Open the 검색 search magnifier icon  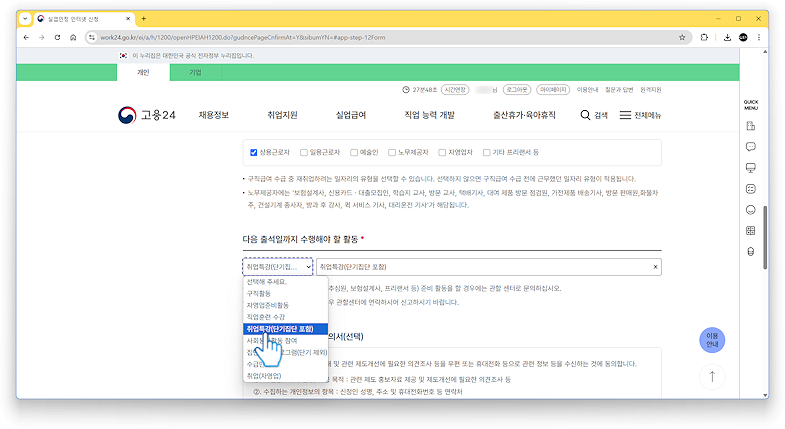585,115
